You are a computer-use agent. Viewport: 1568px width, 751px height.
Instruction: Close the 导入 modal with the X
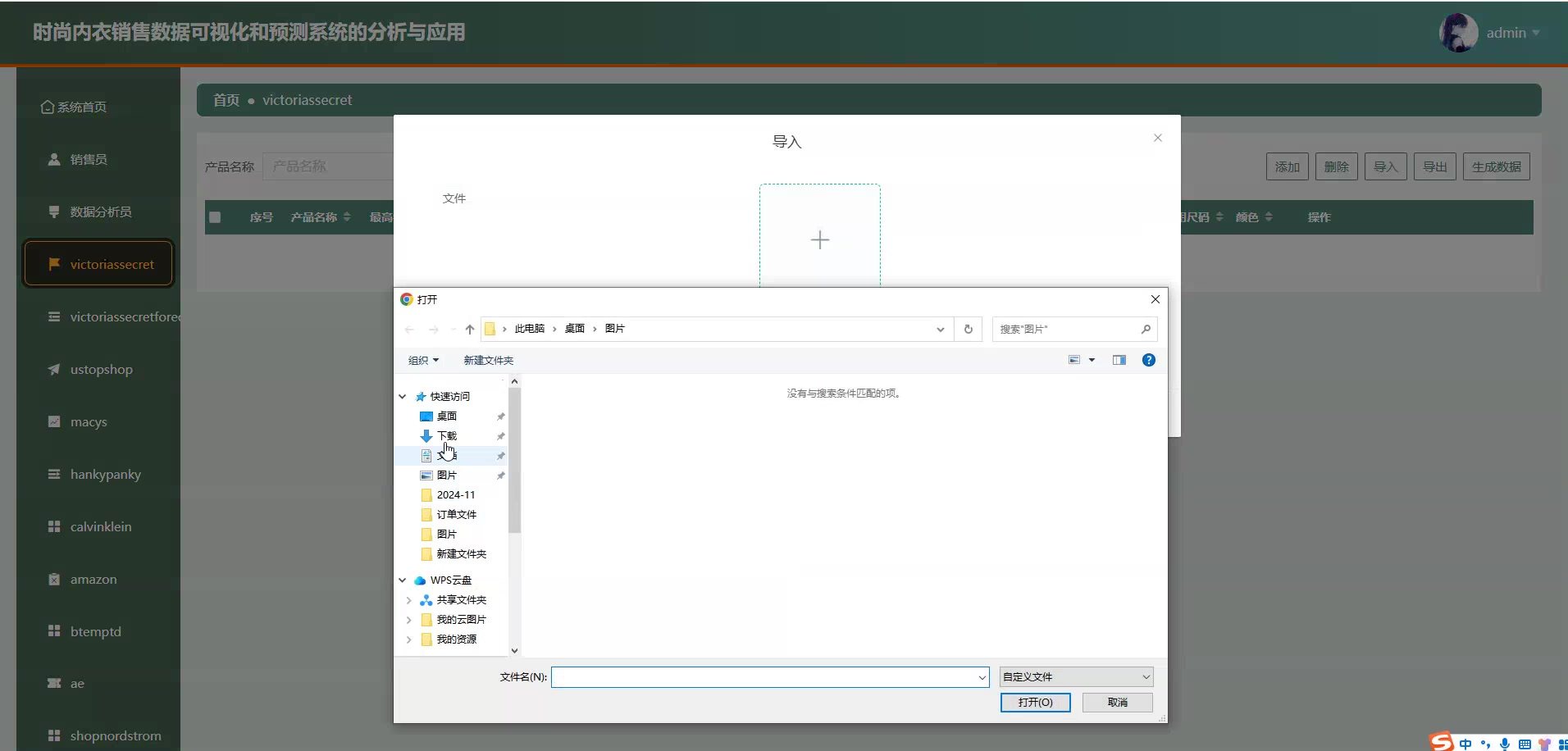1158,138
